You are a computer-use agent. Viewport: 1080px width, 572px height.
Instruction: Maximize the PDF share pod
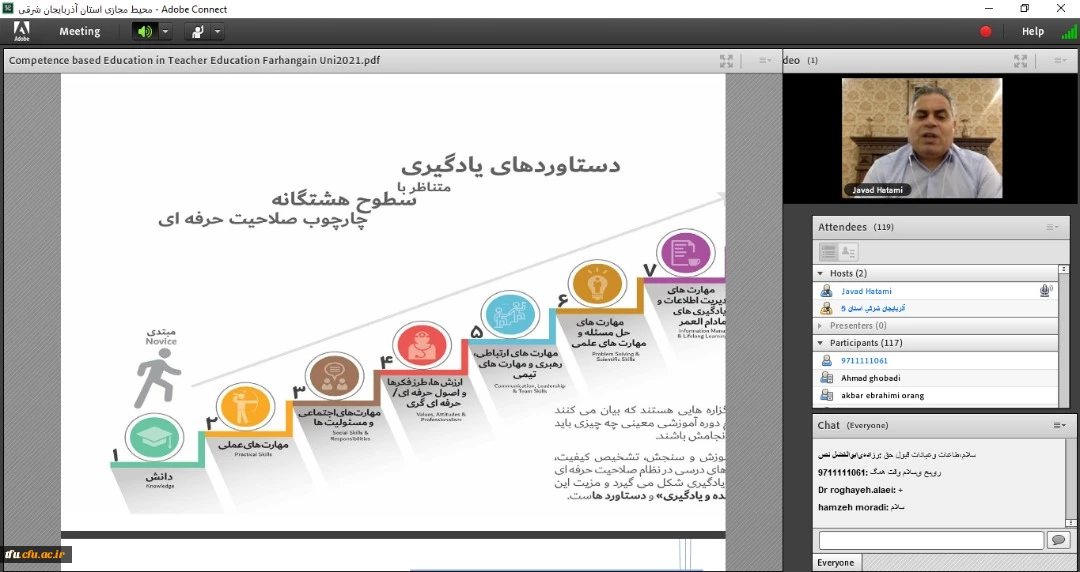pos(726,60)
